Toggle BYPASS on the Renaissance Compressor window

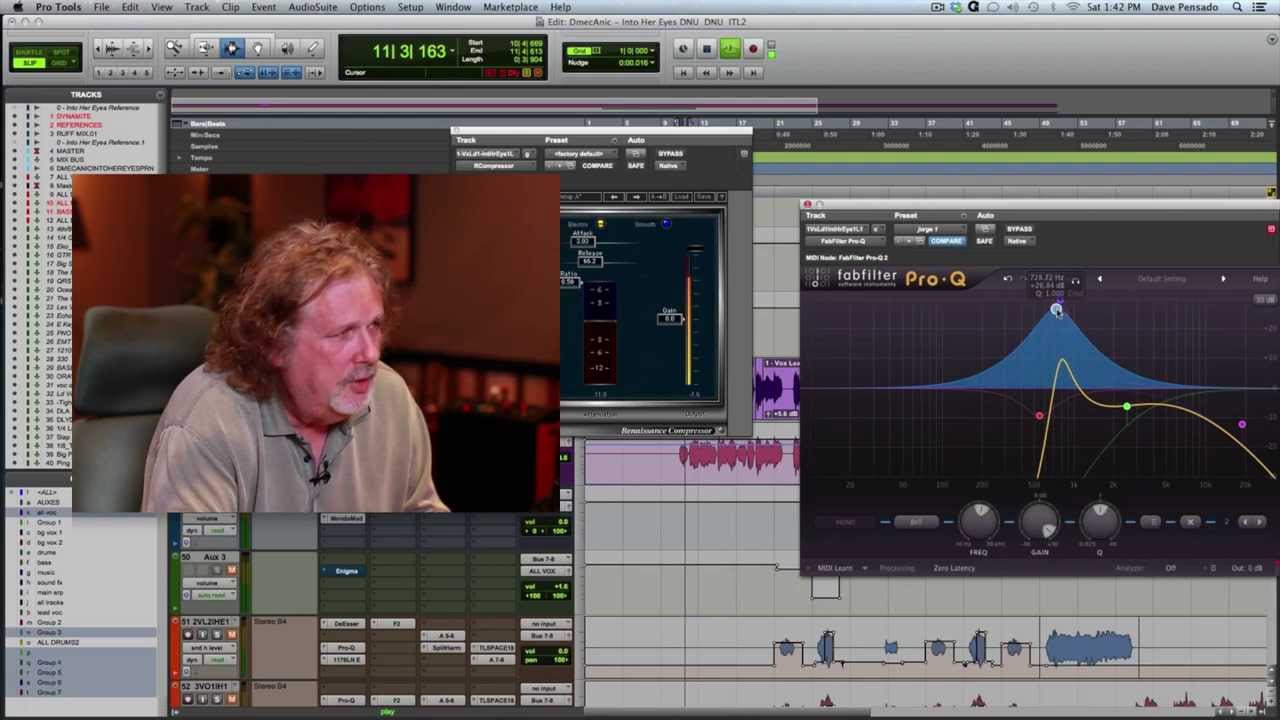click(x=670, y=154)
